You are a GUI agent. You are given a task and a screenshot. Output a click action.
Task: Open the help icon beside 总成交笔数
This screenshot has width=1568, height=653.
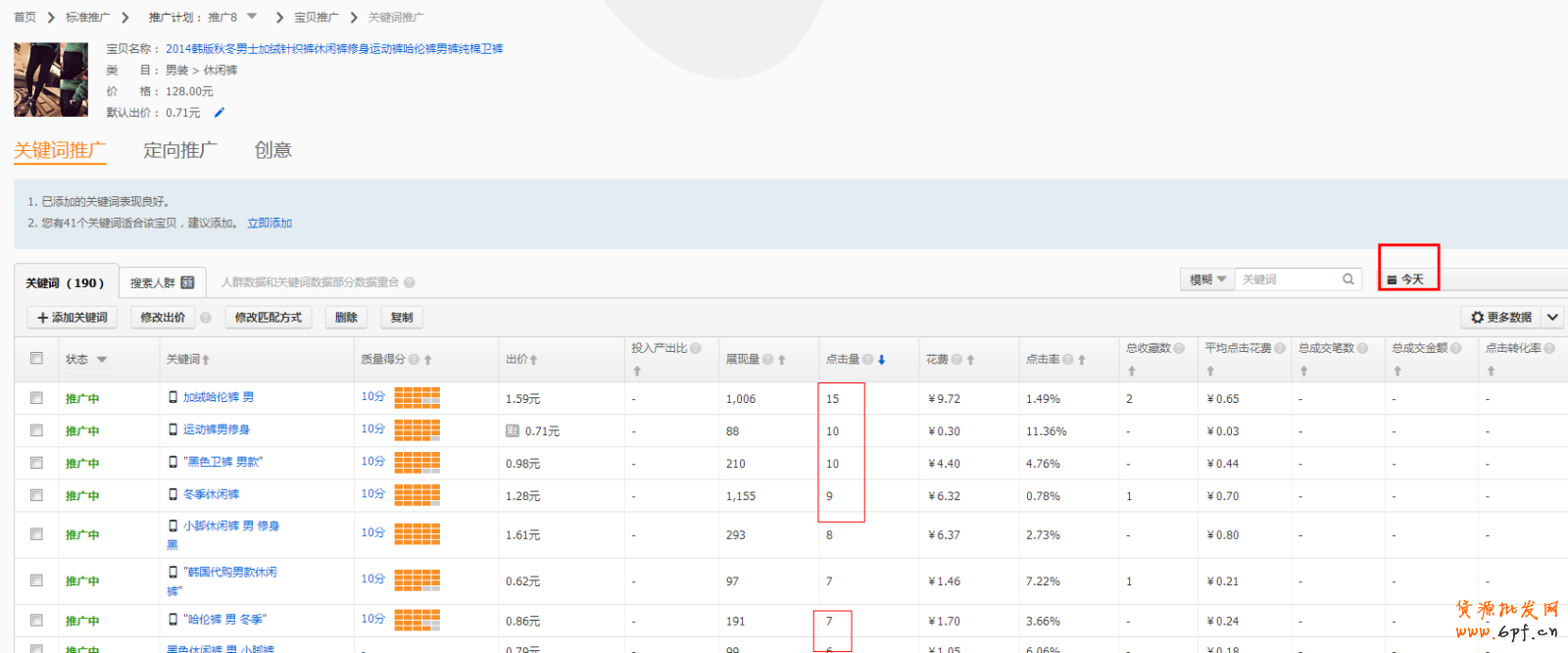click(x=1362, y=348)
